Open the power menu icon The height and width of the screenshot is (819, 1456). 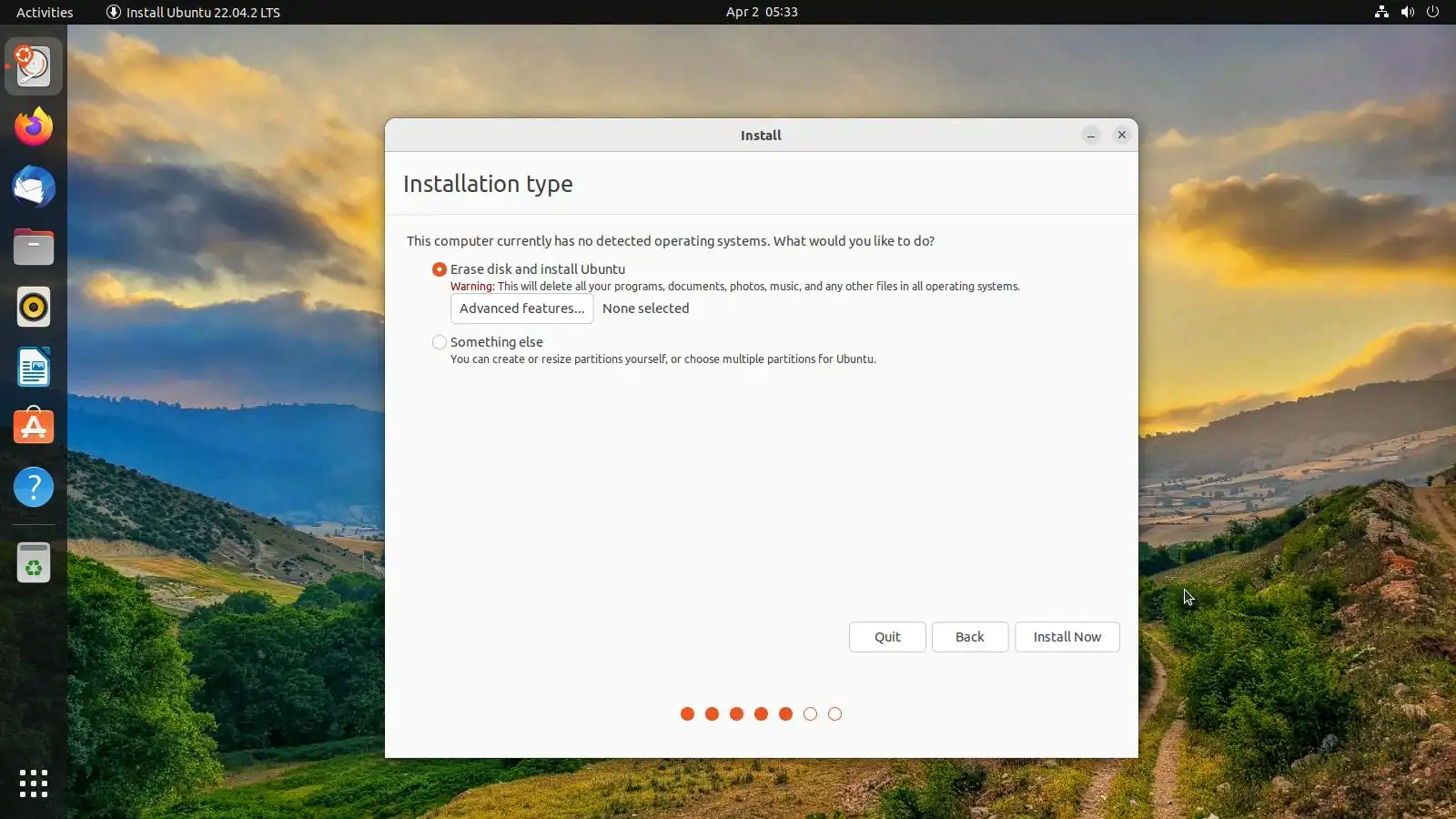point(1432,12)
